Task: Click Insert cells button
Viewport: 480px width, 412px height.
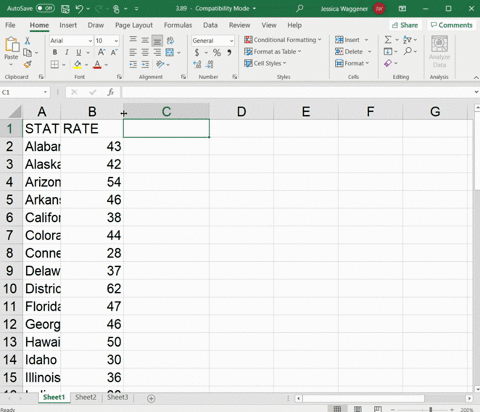Action: click(347, 40)
